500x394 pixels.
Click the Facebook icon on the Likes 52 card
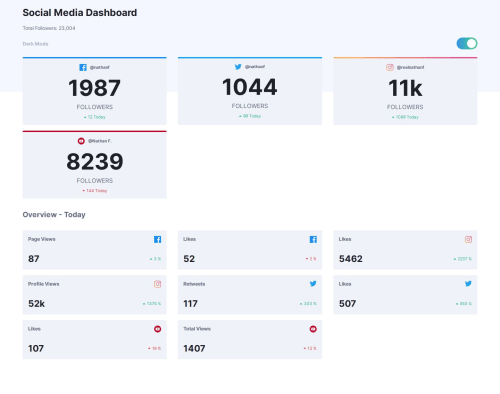[313, 239]
